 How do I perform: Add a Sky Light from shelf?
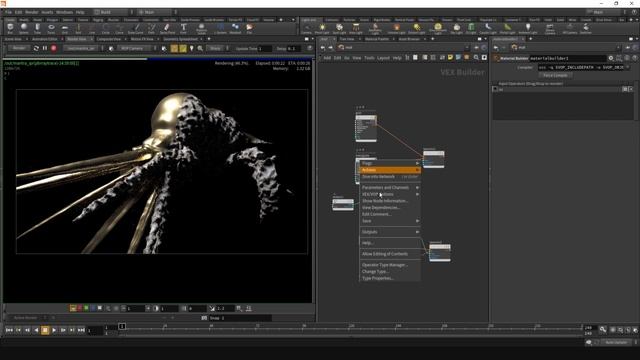[x=456, y=29]
